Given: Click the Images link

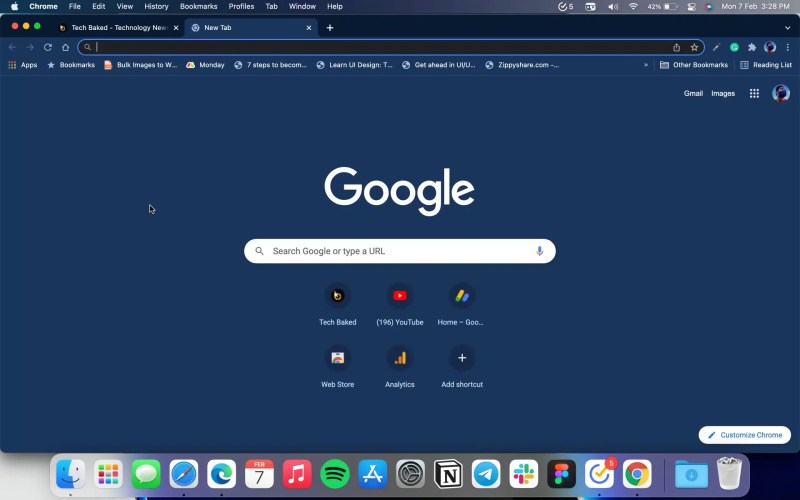Looking at the screenshot, I should pos(723,93).
